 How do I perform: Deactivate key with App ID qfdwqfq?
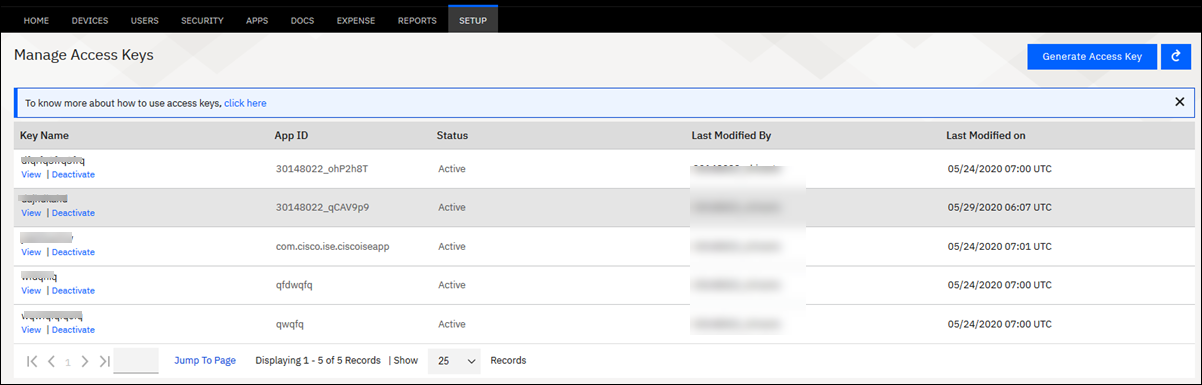[x=73, y=291]
